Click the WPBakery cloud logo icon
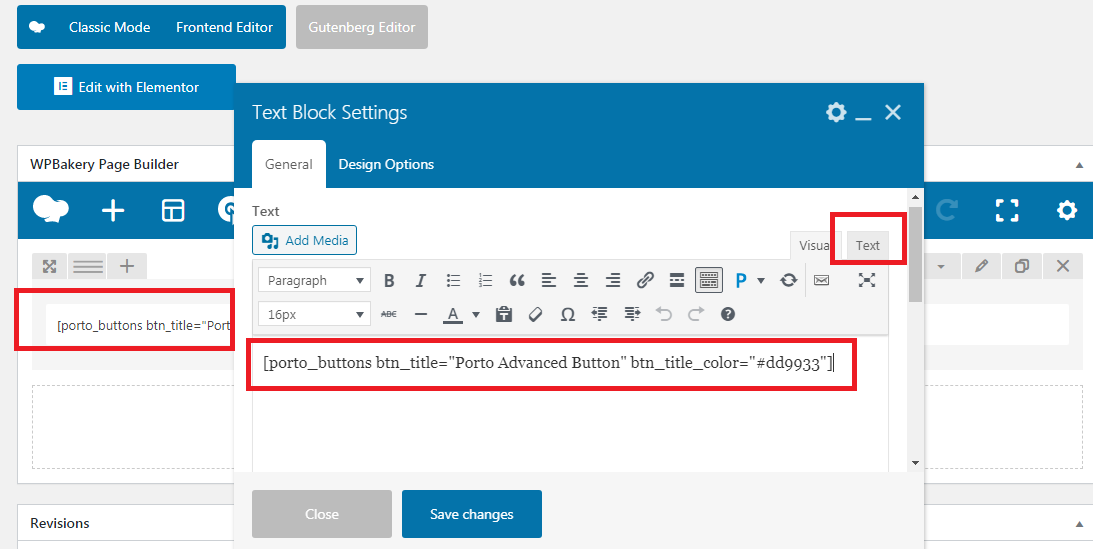This screenshot has width=1093, height=549. (x=51, y=210)
